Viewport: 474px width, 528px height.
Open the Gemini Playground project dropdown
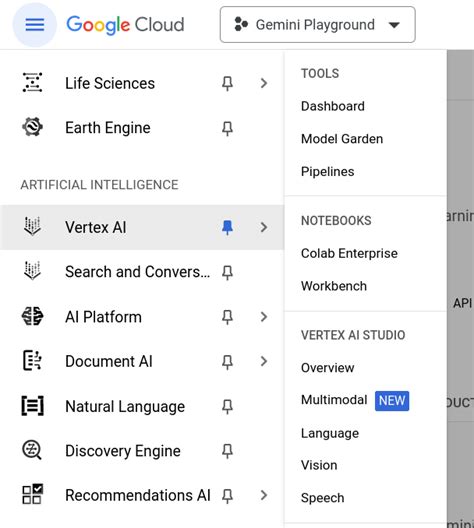tap(317, 25)
